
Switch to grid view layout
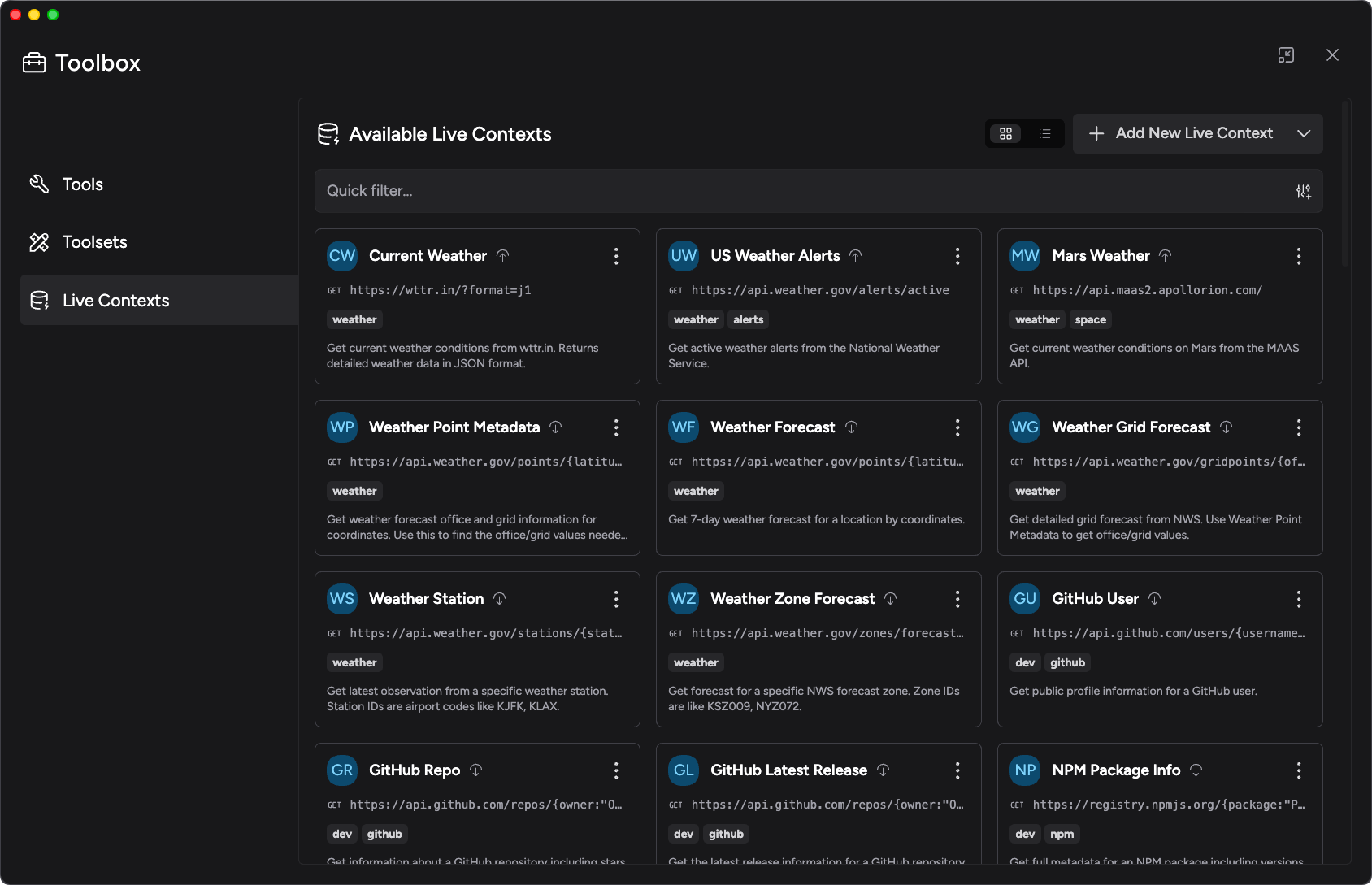[1005, 134]
